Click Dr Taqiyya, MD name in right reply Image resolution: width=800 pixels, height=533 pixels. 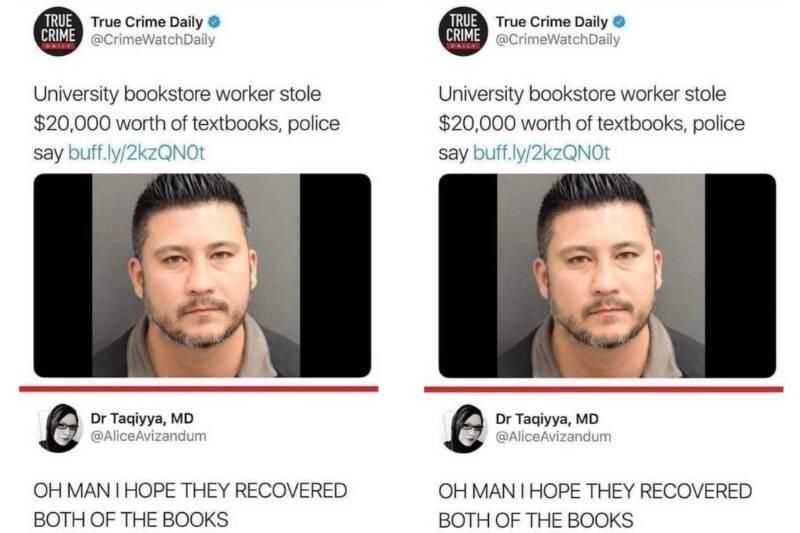coord(547,419)
